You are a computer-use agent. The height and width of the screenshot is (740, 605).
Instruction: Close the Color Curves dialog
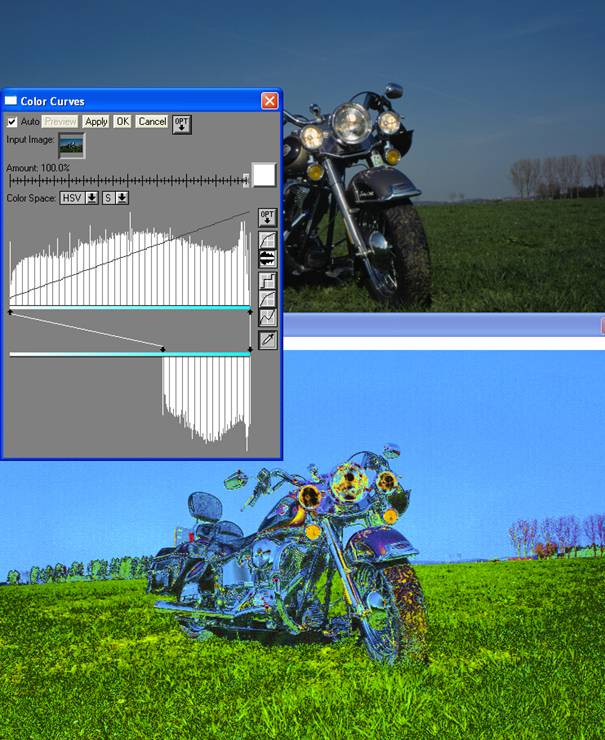point(269,101)
